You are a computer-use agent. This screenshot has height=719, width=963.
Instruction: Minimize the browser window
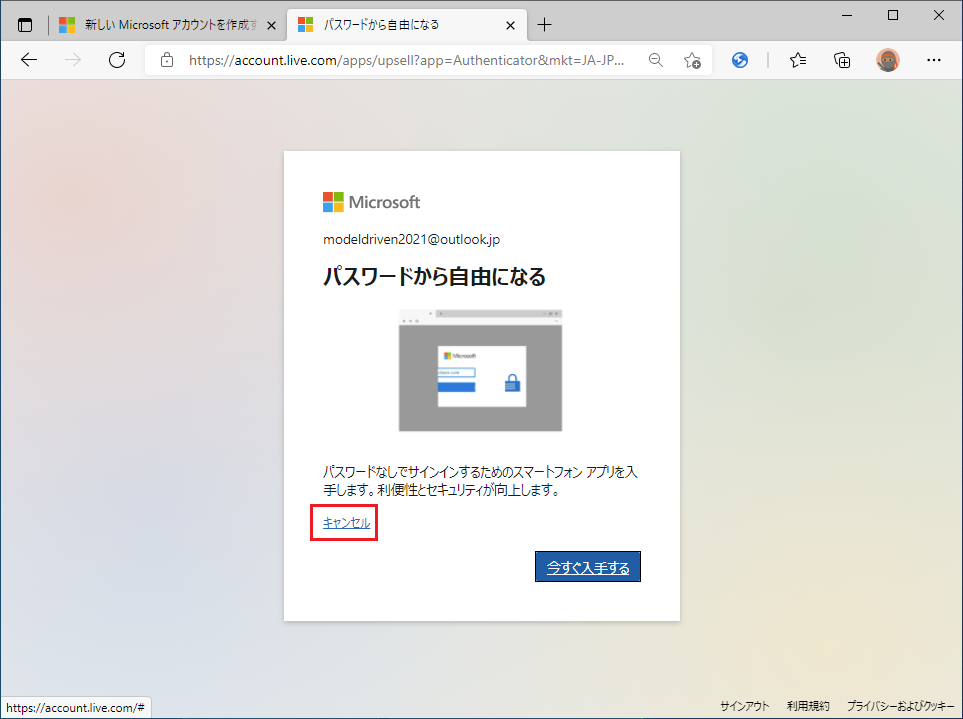pyautogui.click(x=847, y=15)
